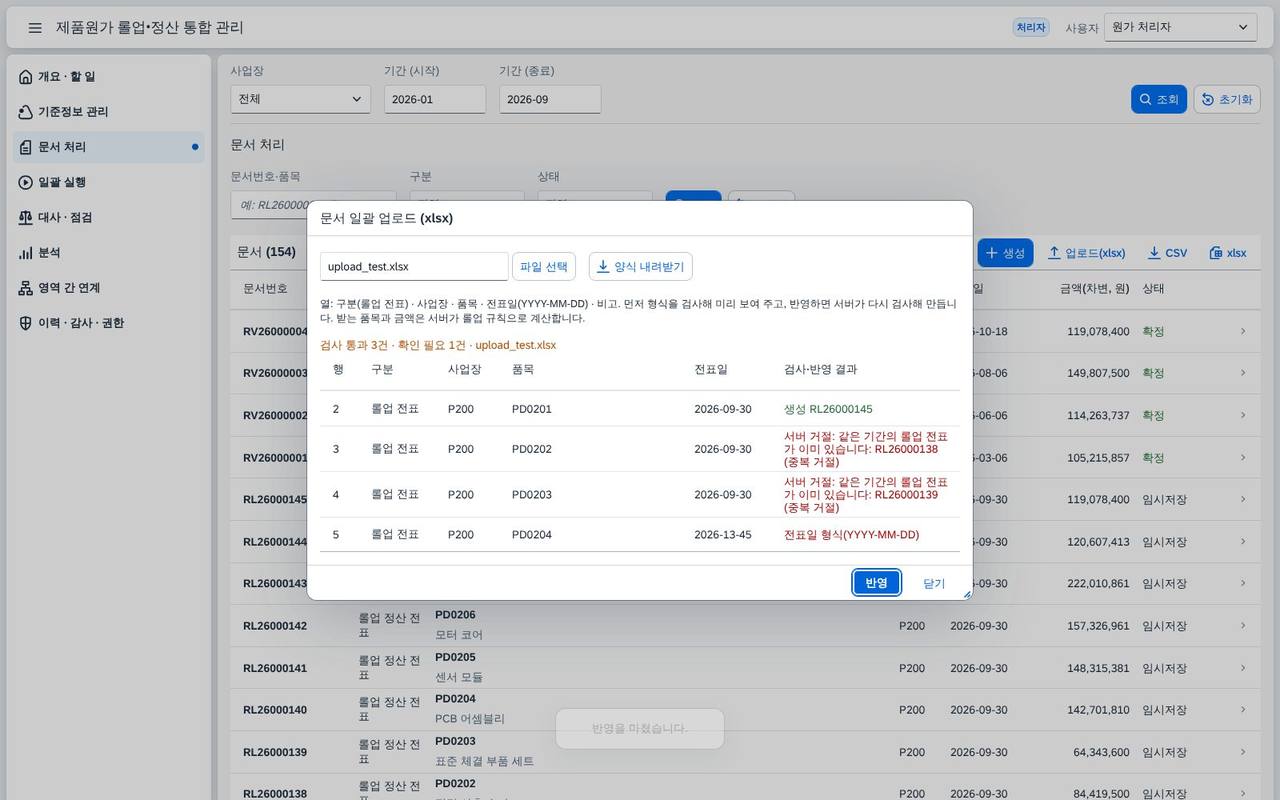Click PD0204 in the upload results

click(x=532, y=535)
